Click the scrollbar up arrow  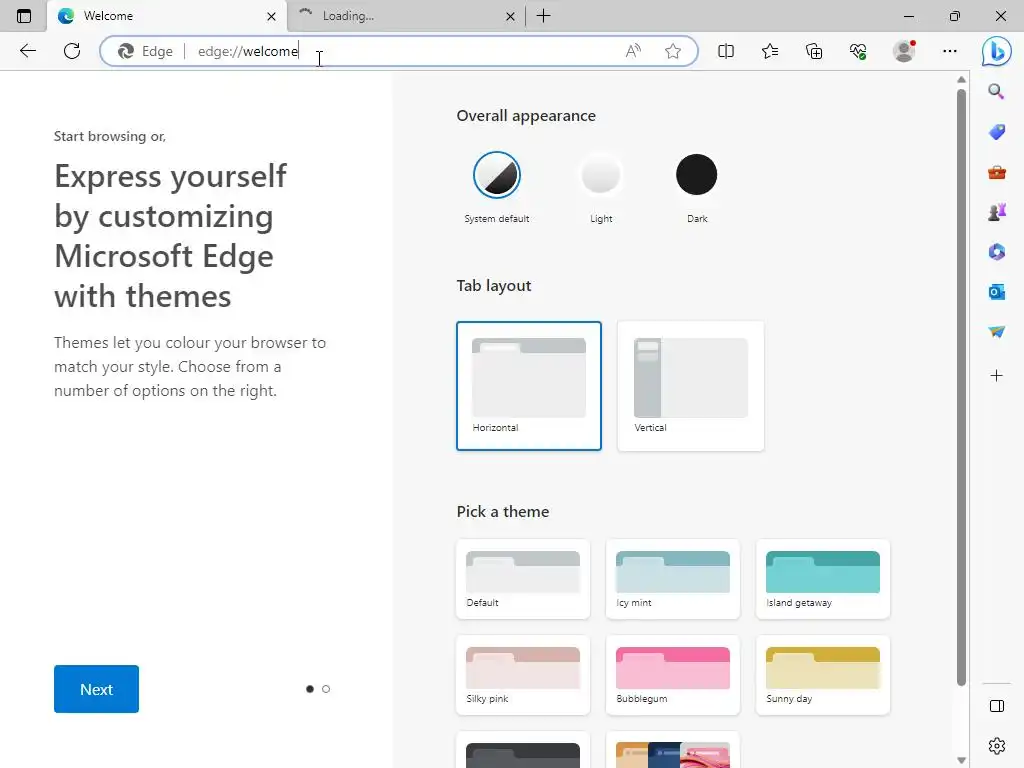(x=961, y=80)
